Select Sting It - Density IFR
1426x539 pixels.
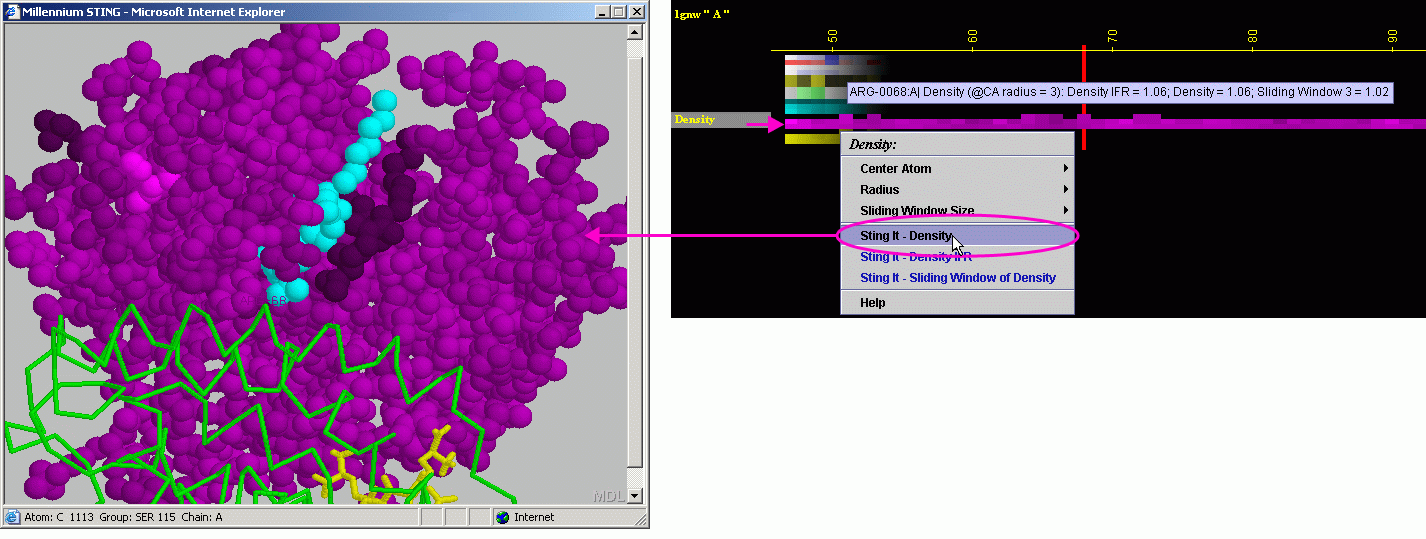pyautogui.click(x=957, y=257)
